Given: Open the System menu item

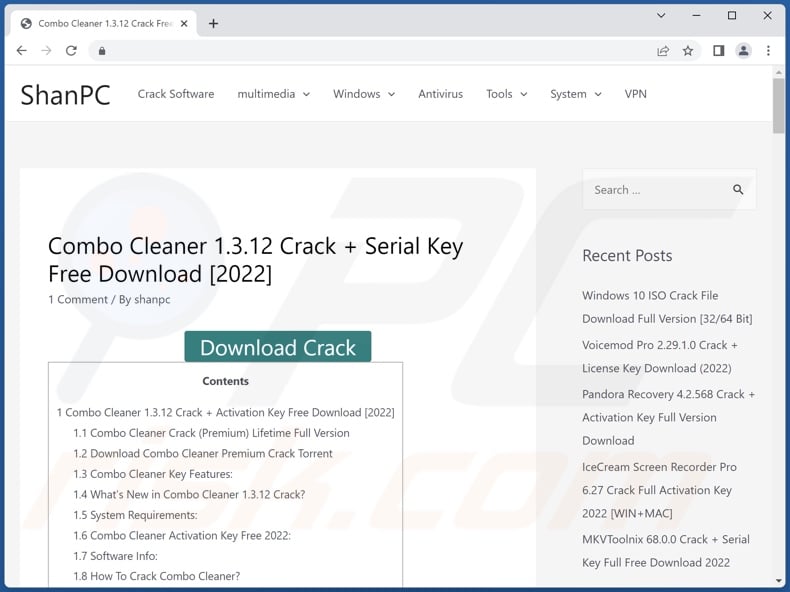Looking at the screenshot, I should pos(568,94).
